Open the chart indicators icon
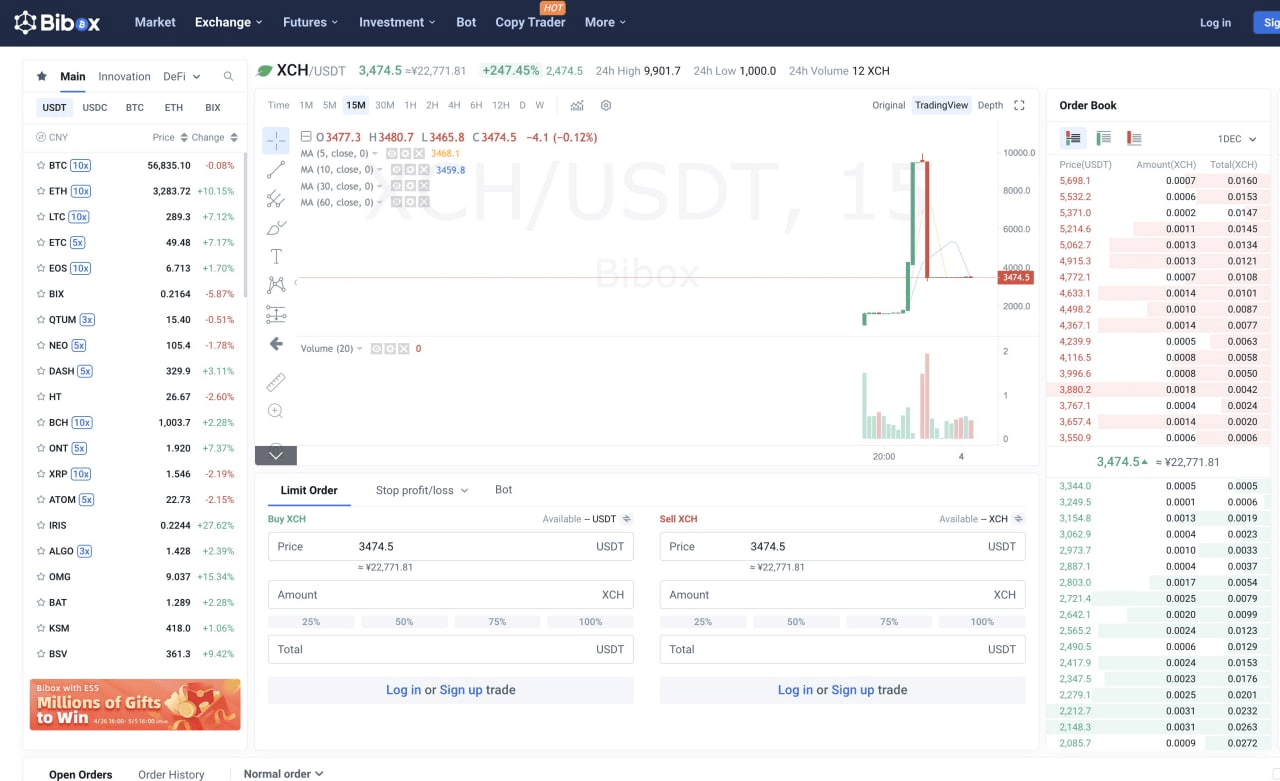 tap(577, 105)
